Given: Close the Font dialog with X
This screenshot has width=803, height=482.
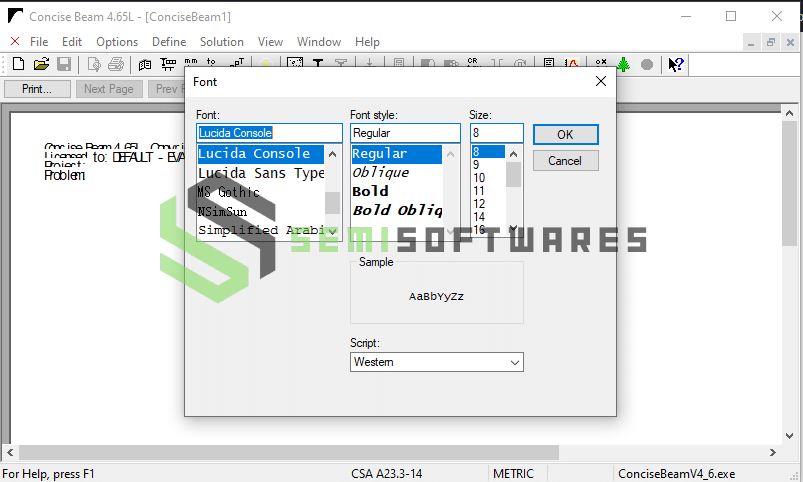Looking at the screenshot, I should click(x=601, y=81).
